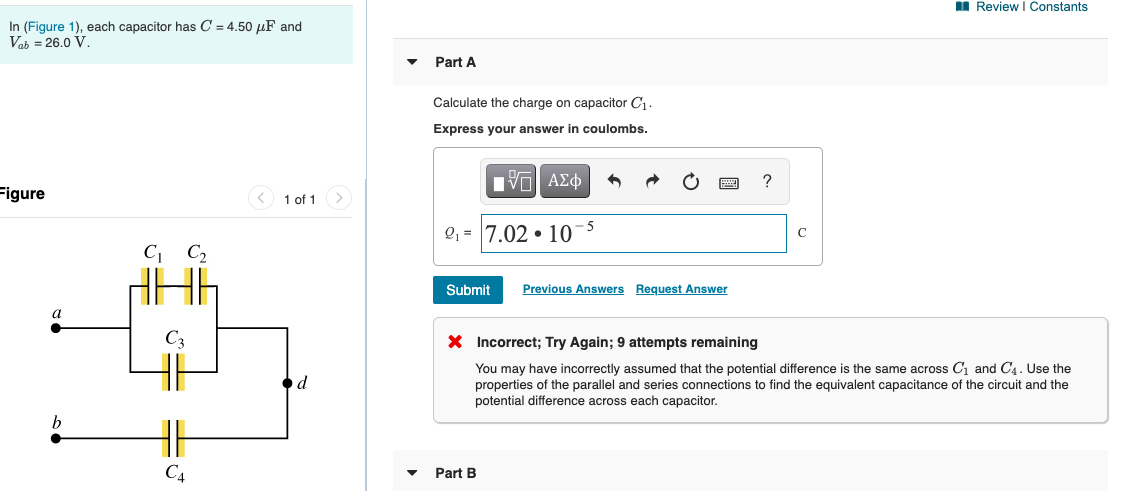Image resolution: width=1147 pixels, height=491 pixels.
Task: Click the C3 capacitor label
Action: pos(174,339)
